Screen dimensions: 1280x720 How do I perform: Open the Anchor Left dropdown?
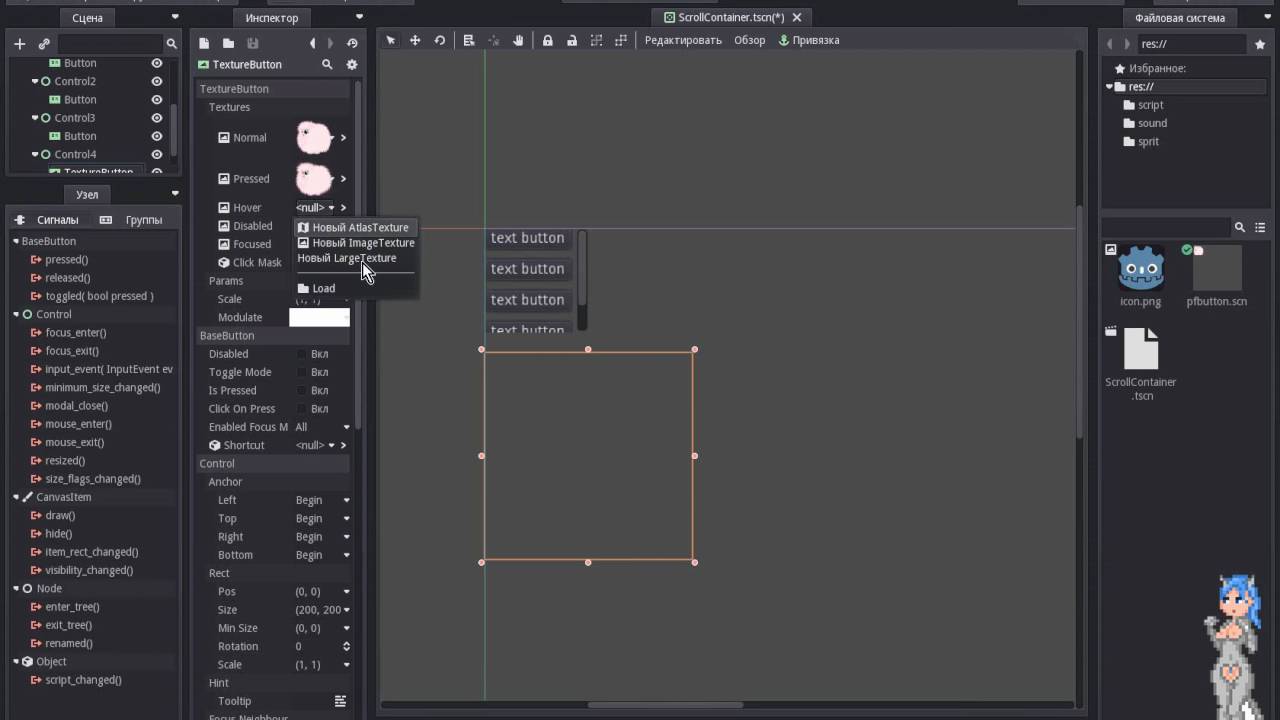click(x=322, y=500)
